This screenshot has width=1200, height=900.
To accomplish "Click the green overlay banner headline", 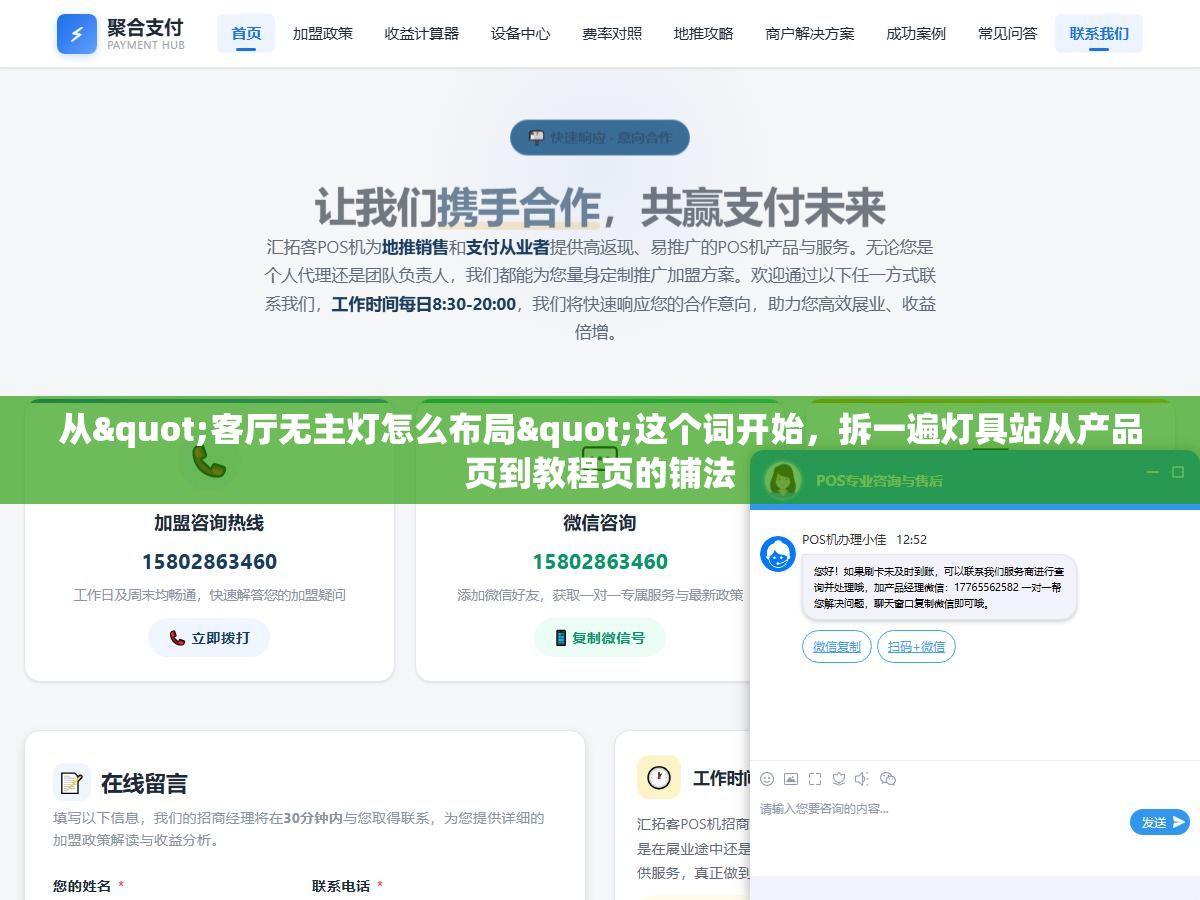I will pyautogui.click(x=600, y=451).
